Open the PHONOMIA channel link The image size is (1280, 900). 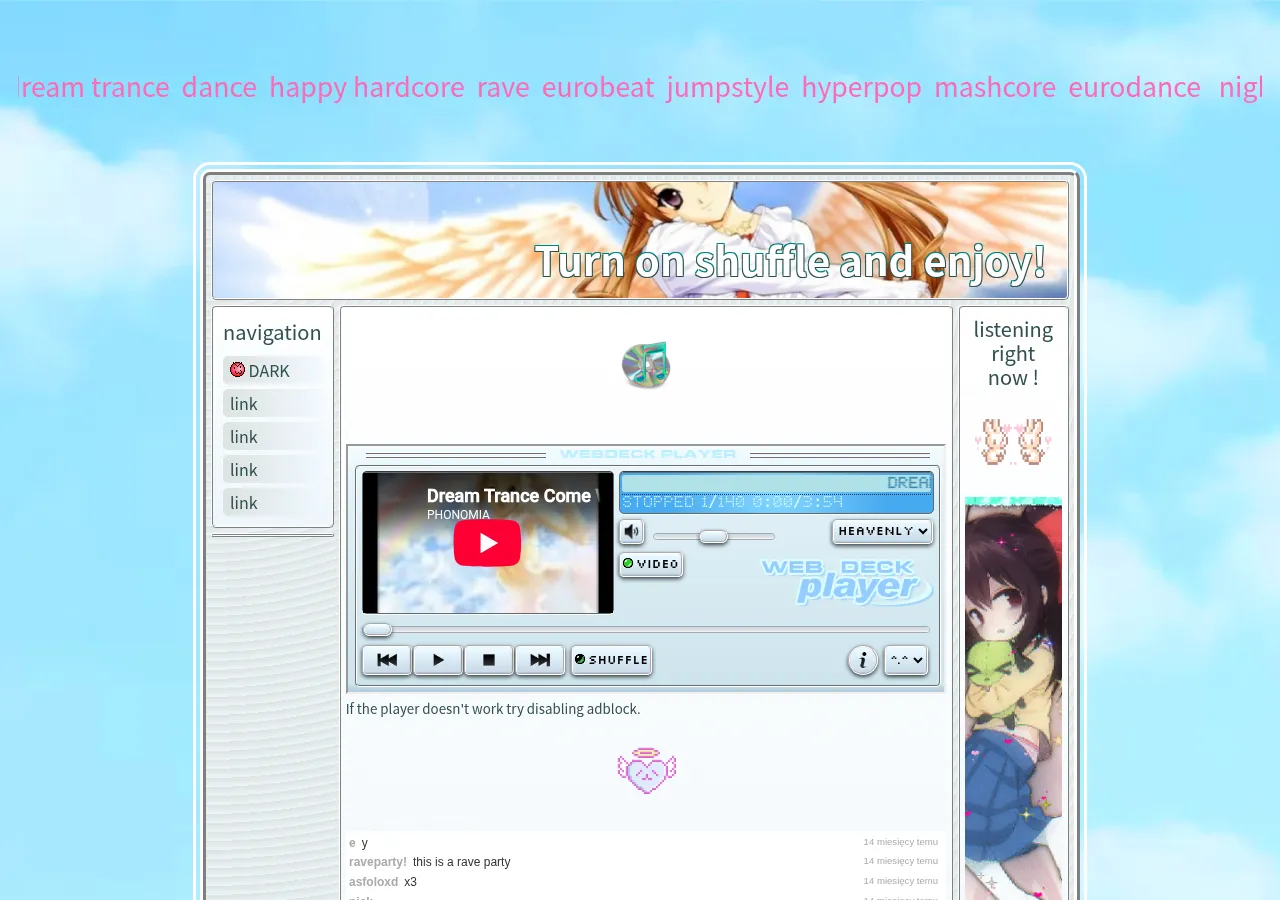458,515
